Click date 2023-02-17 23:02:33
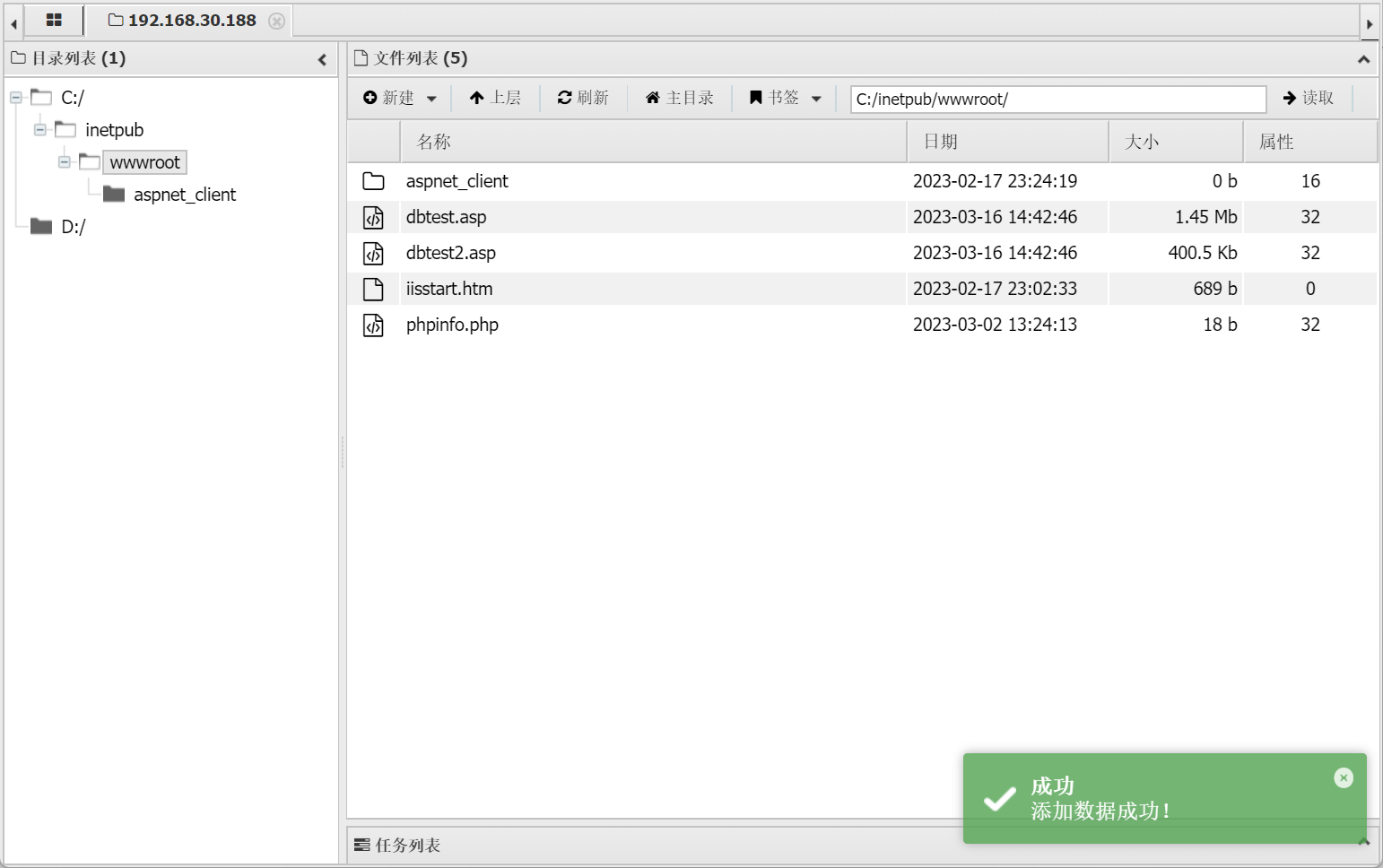 click(x=995, y=289)
